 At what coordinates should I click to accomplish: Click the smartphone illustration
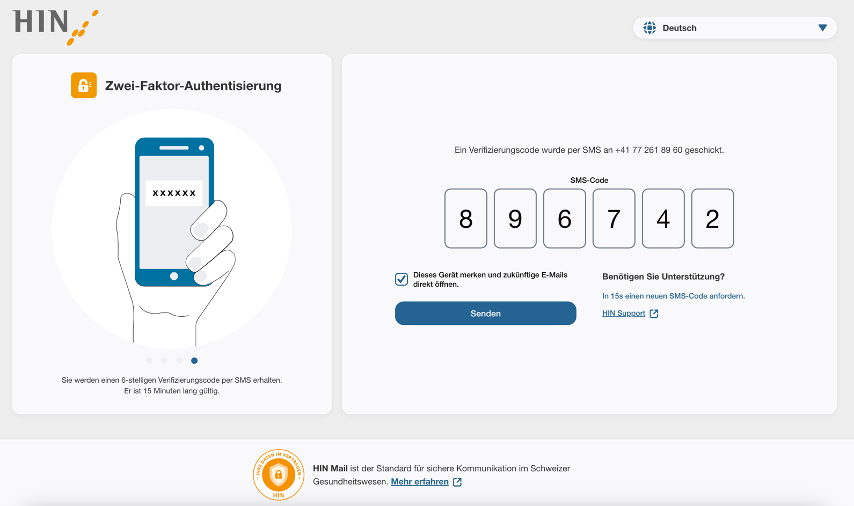click(x=174, y=210)
